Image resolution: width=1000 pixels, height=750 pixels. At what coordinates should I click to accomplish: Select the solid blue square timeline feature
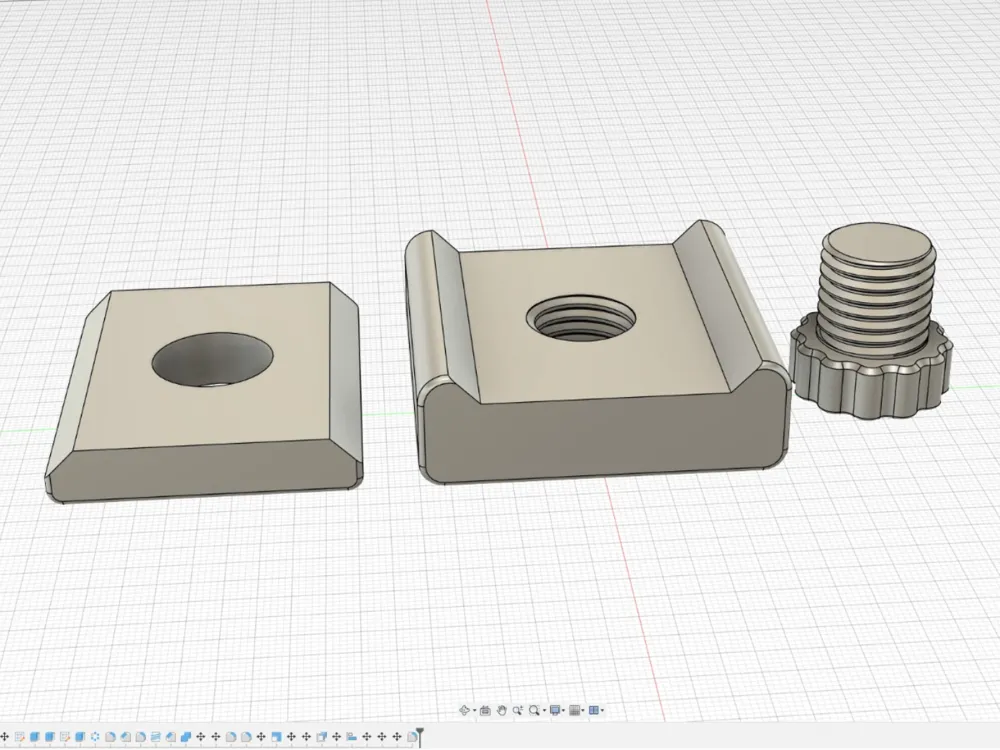(276, 737)
